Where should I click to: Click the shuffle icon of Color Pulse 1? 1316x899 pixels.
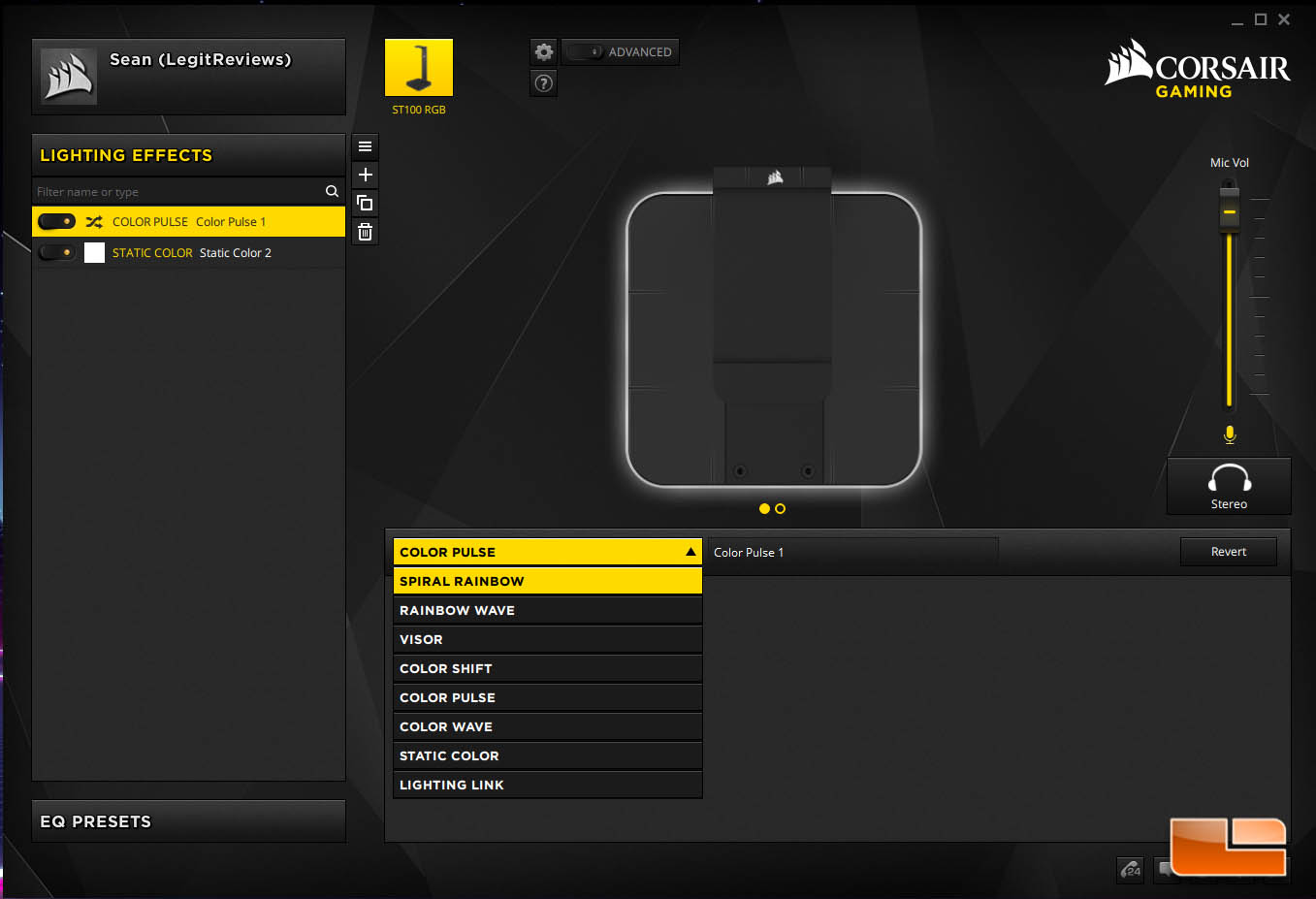94,222
